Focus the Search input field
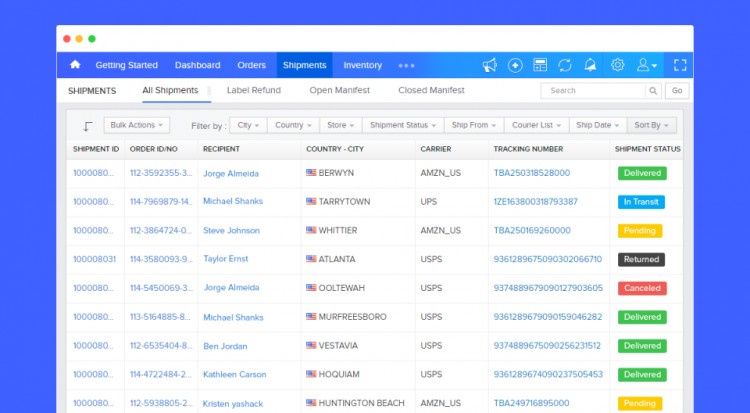The height and width of the screenshot is (413, 750). point(593,90)
